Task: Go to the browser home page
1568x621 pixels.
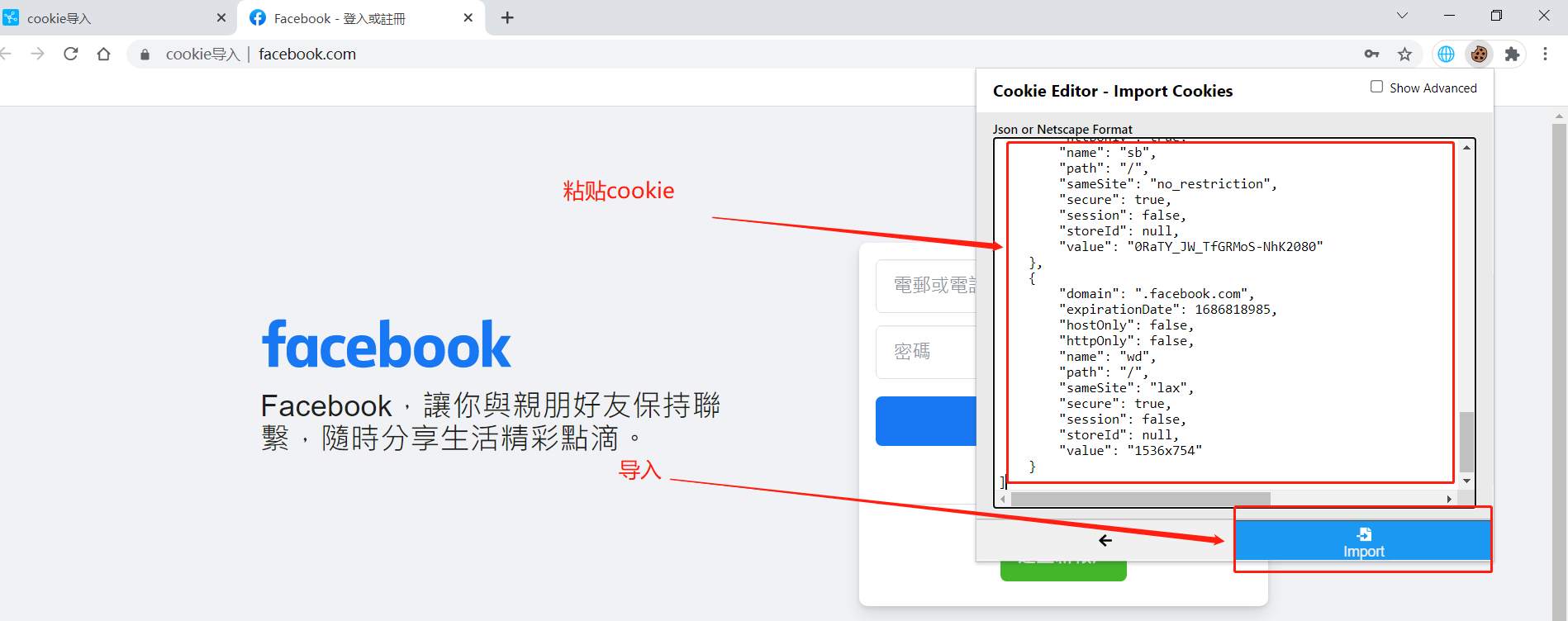Action: click(x=103, y=54)
